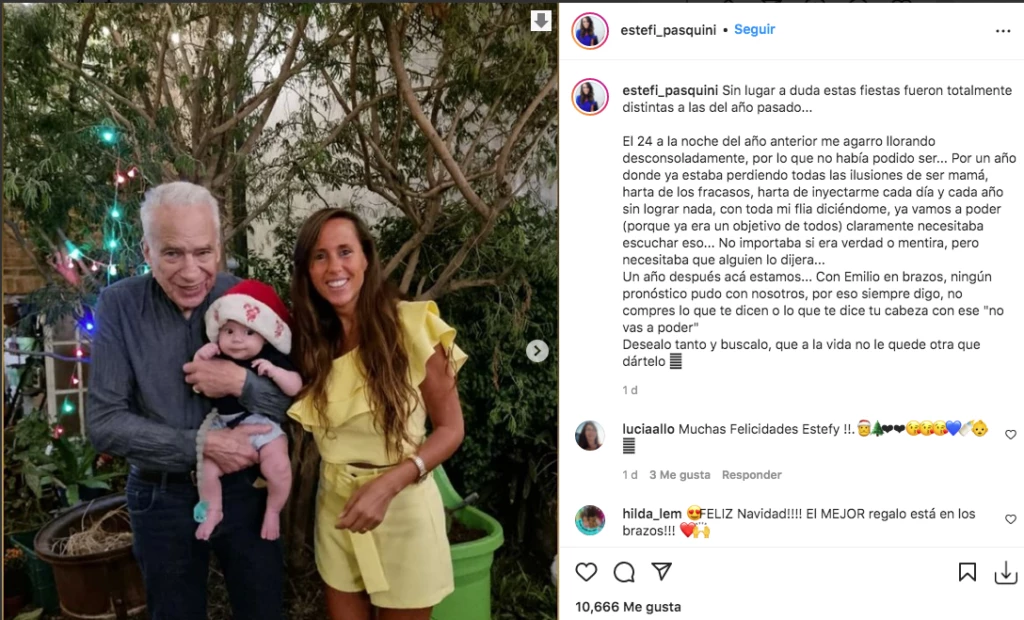Image resolution: width=1024 pixels, height=620 pixels.
Task: Open hilda_lem's profile from comment username
Action: coord(652,514)
